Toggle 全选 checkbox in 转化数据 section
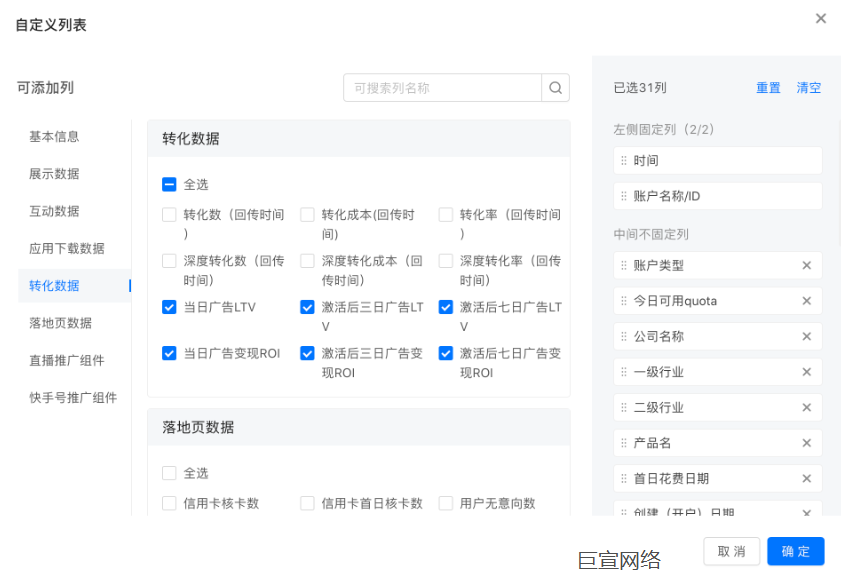Screen dimensions: 841x584 pyautogui.click(x=169, y=184)
